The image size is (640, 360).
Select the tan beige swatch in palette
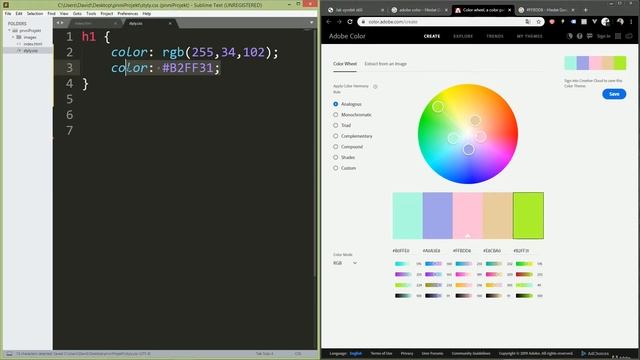tap(498, 216)
